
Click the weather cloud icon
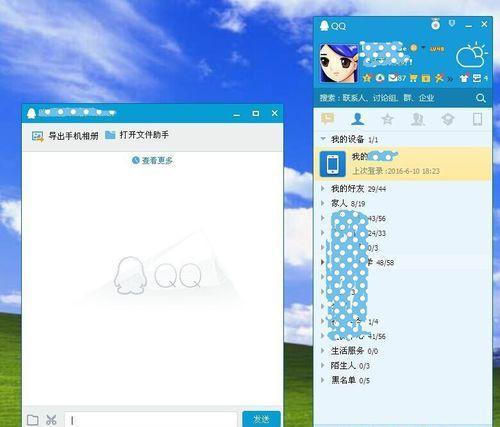coord(471,55)
